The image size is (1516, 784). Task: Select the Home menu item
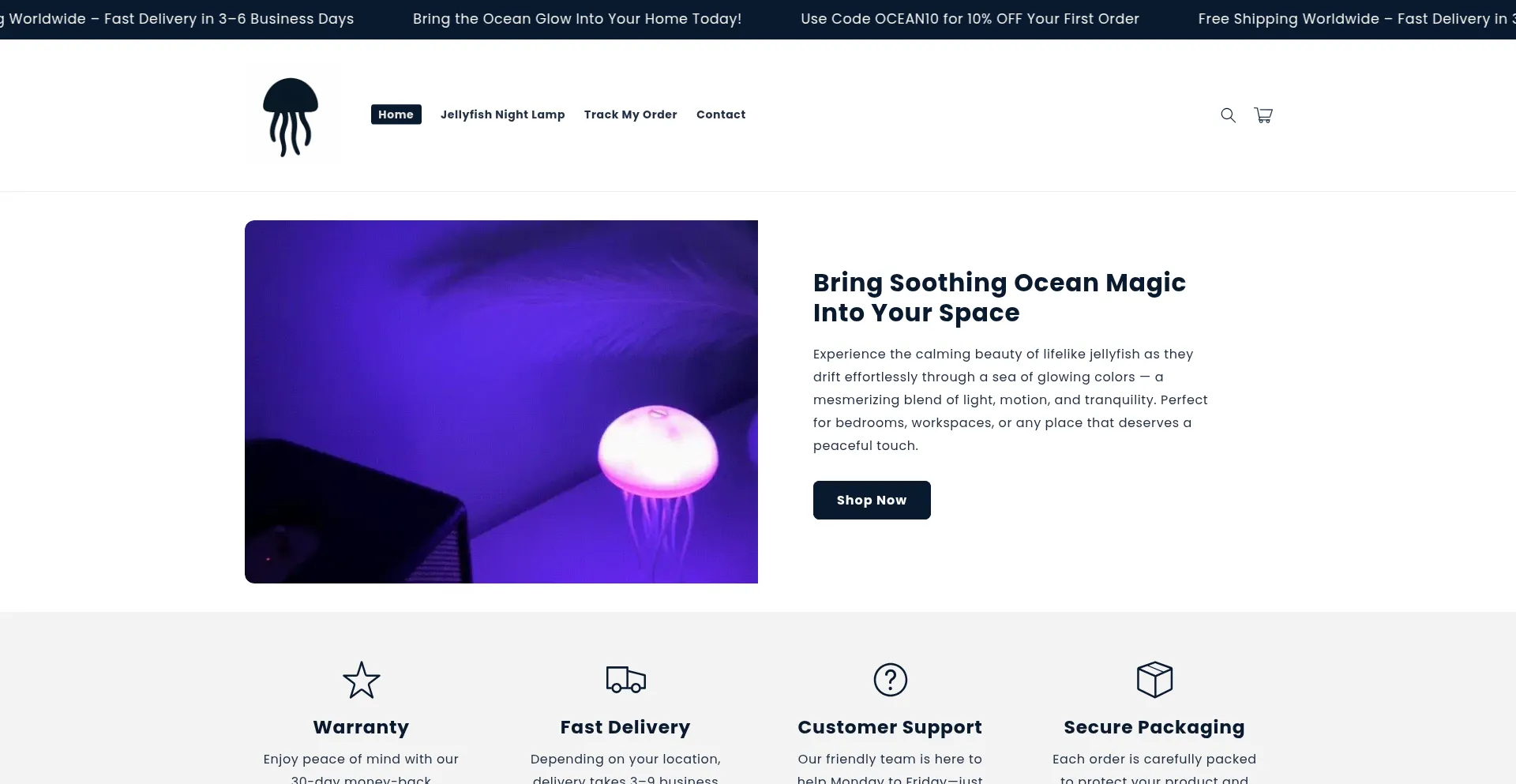coord(396,114)
